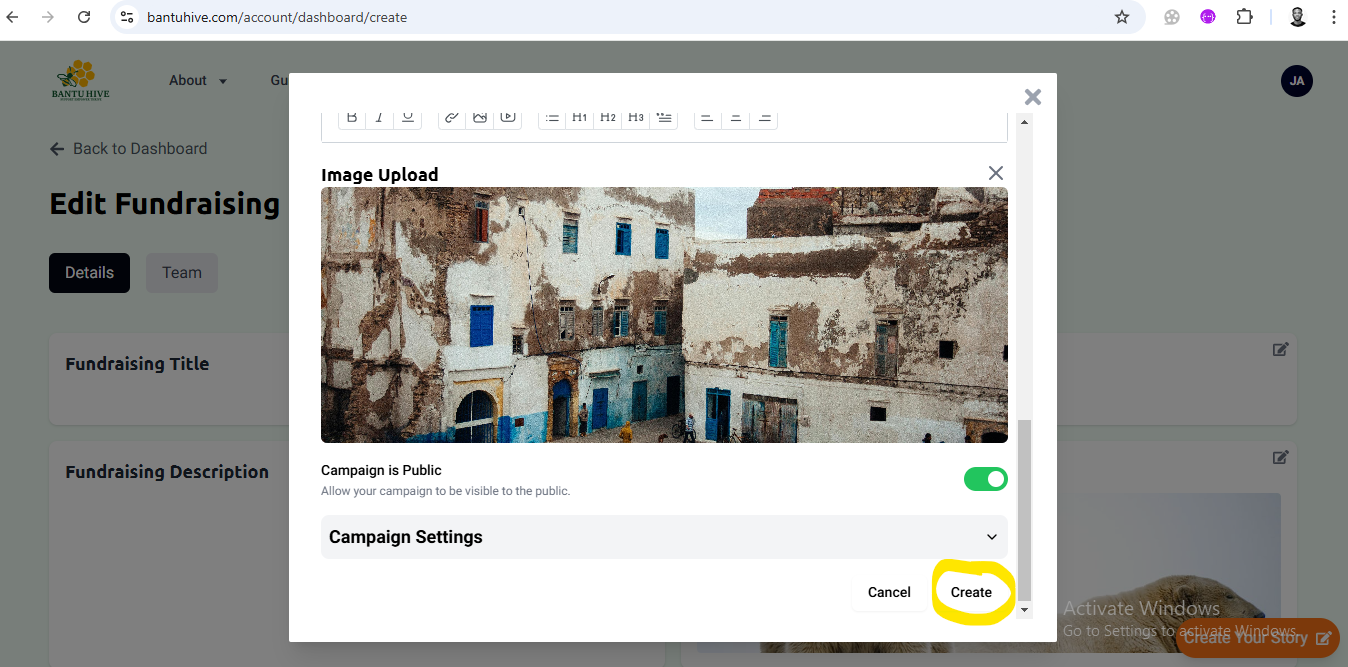Toggle bold formatting in editor toolbar
The width and height of the screenshot is (1348, 667).
click(352, 117)
